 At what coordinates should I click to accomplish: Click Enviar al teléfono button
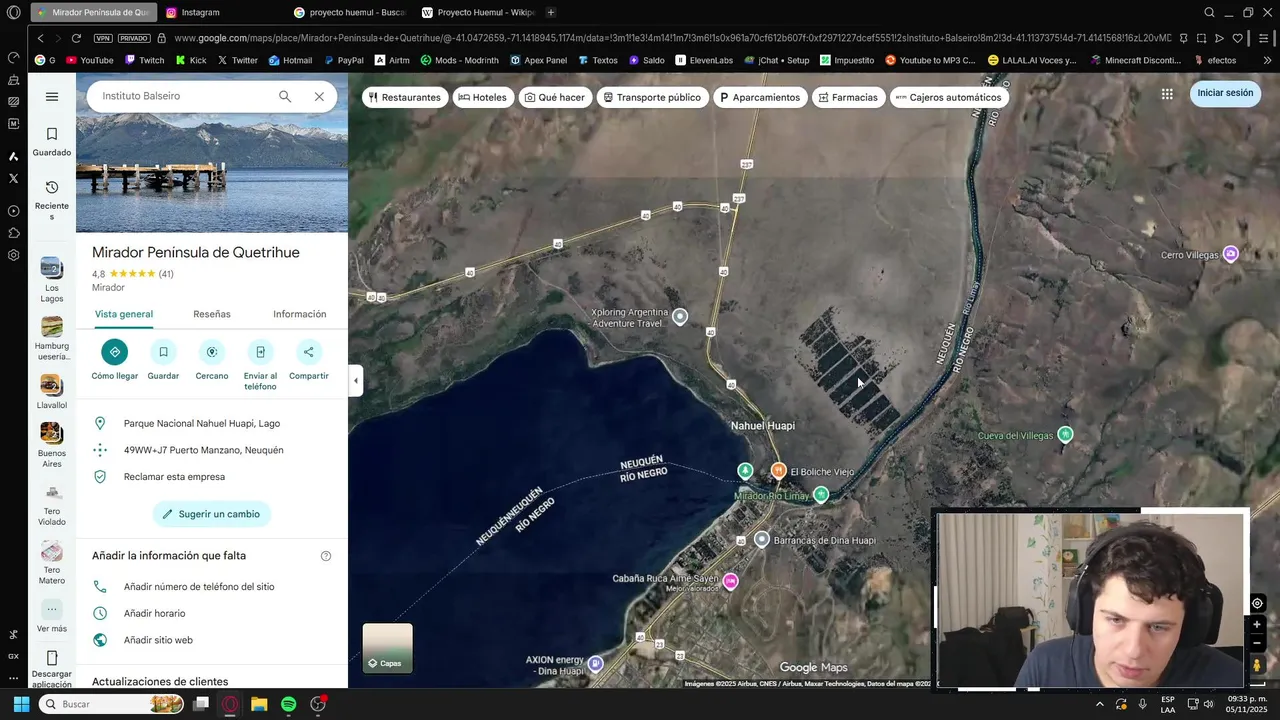click(260, 365)
